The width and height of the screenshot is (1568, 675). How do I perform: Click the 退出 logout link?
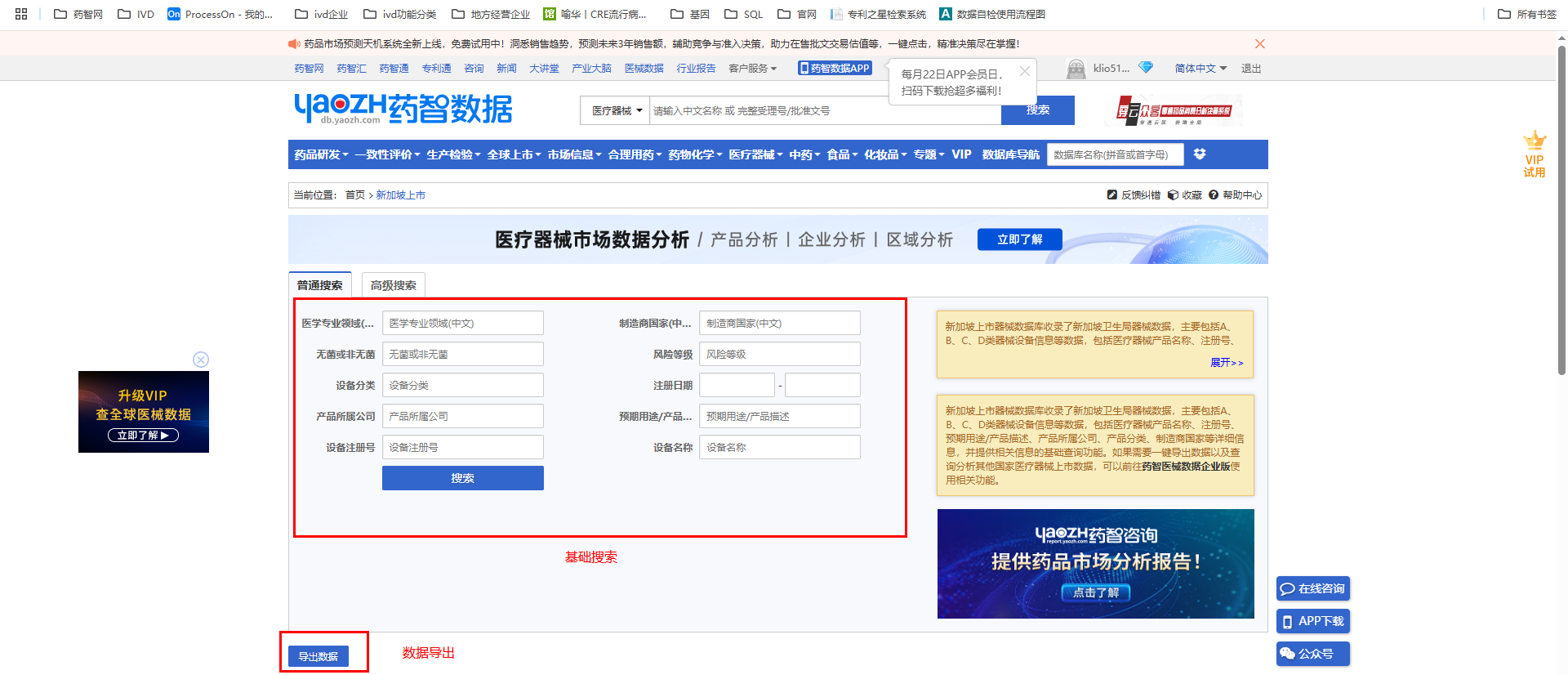(1251, 69)
